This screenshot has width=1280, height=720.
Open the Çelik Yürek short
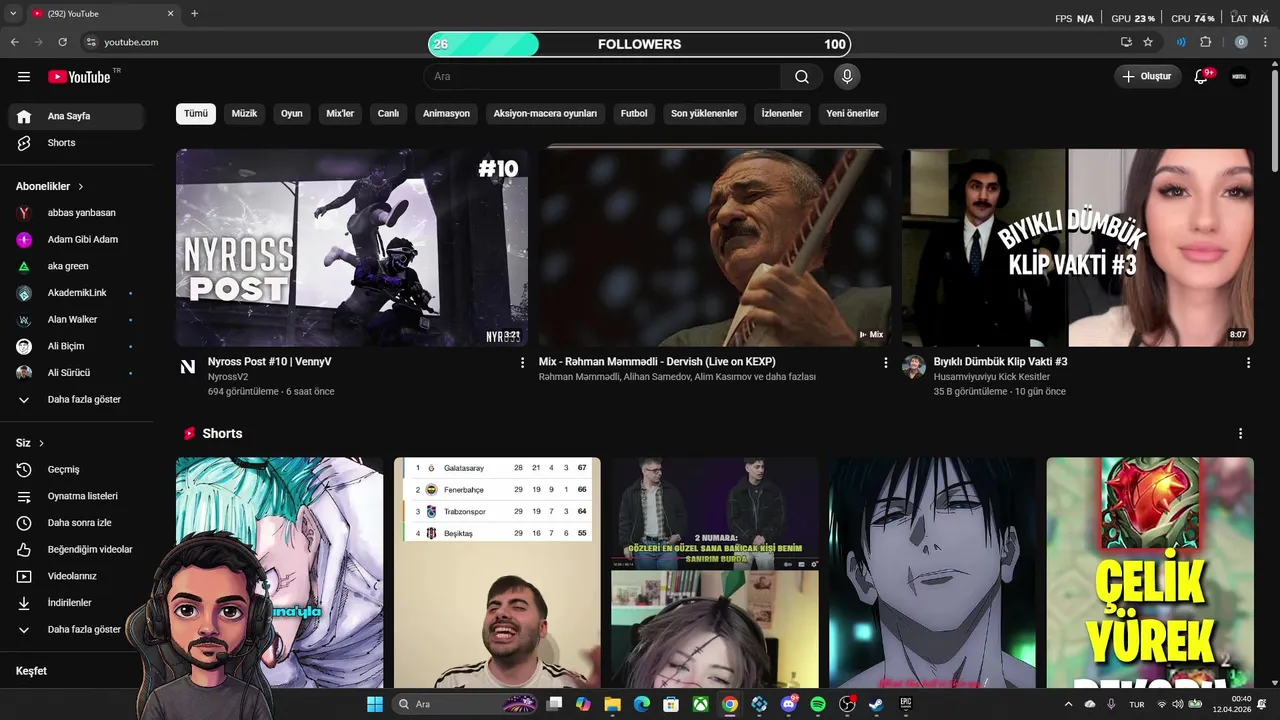tap(1150, 572)
